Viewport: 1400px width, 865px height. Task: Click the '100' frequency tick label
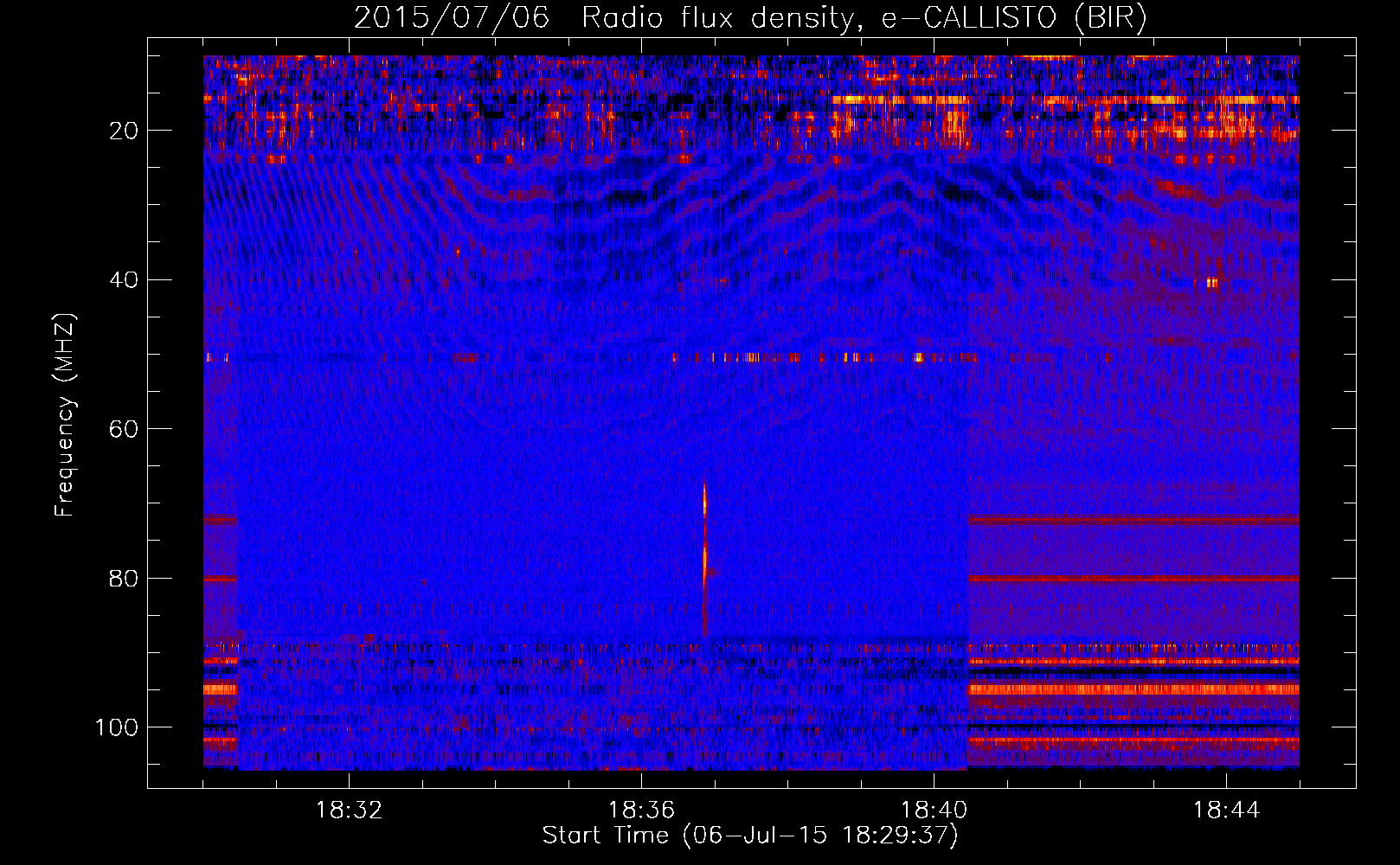click(x=117, y=727)
